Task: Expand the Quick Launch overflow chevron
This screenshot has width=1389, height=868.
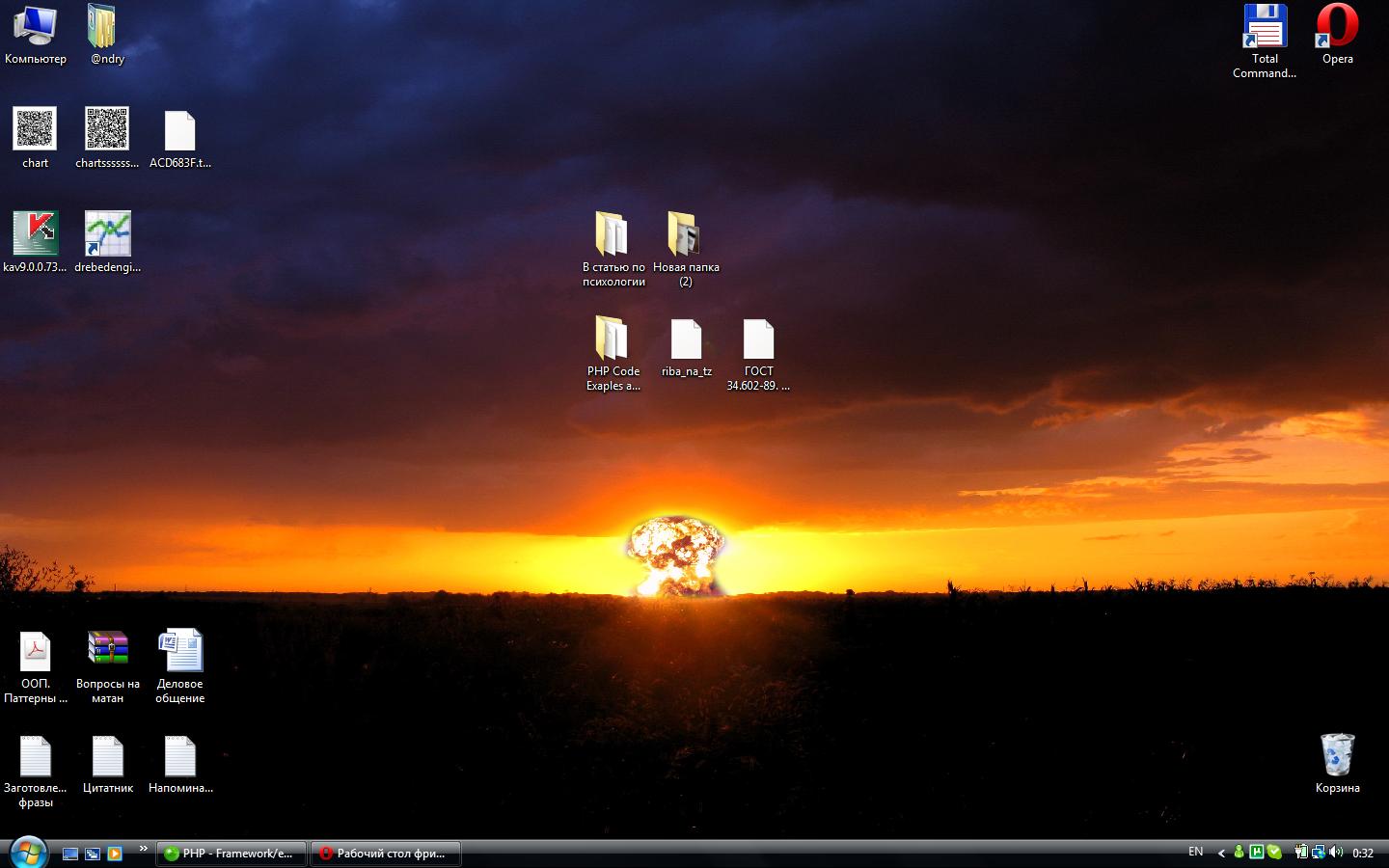Action: pos(143,849)
